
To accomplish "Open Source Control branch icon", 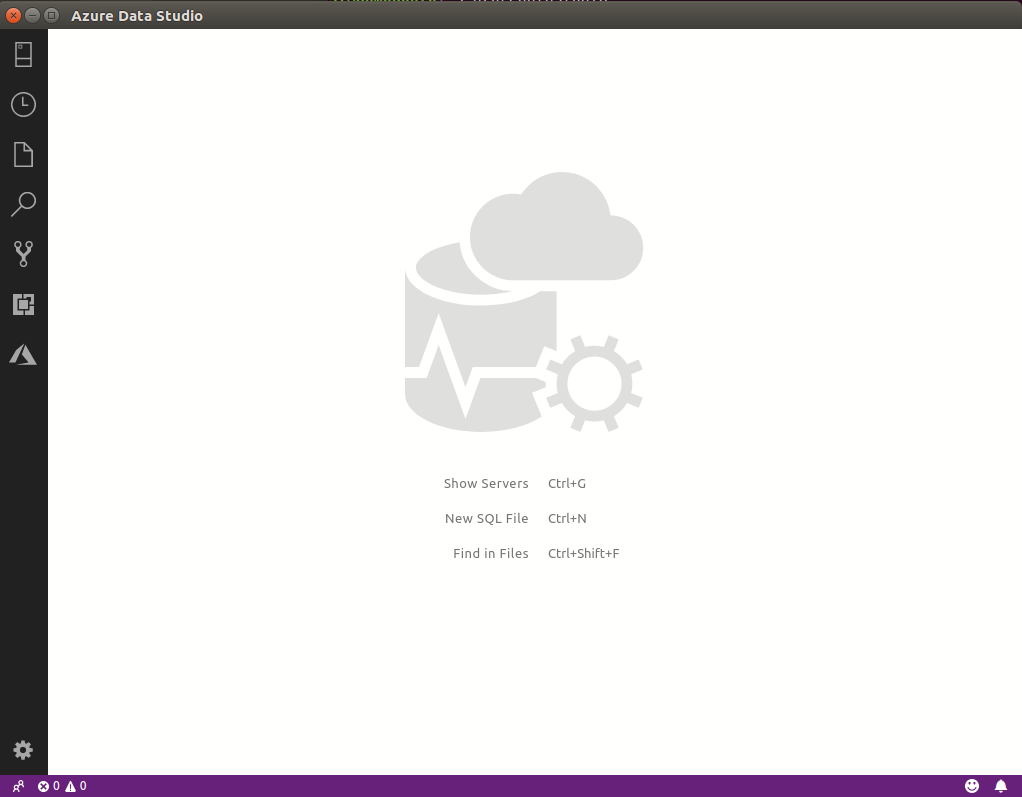I will point(23,254).
